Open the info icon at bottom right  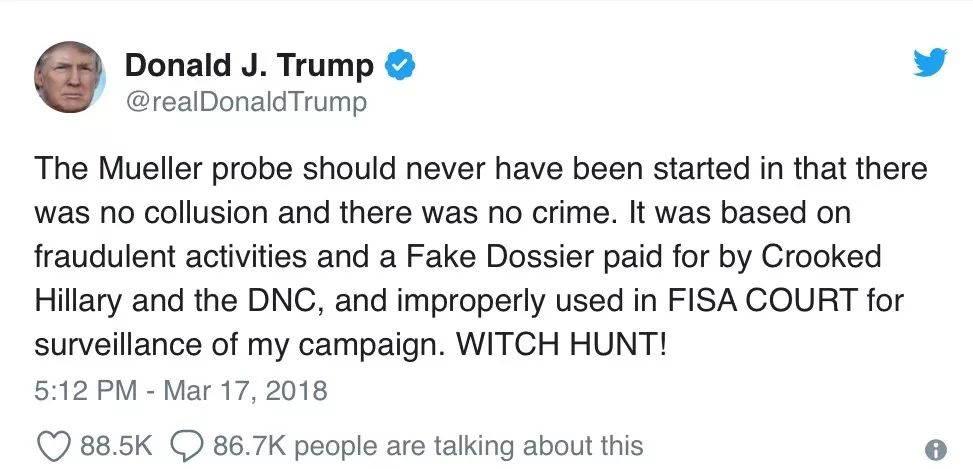click(935, 449)
